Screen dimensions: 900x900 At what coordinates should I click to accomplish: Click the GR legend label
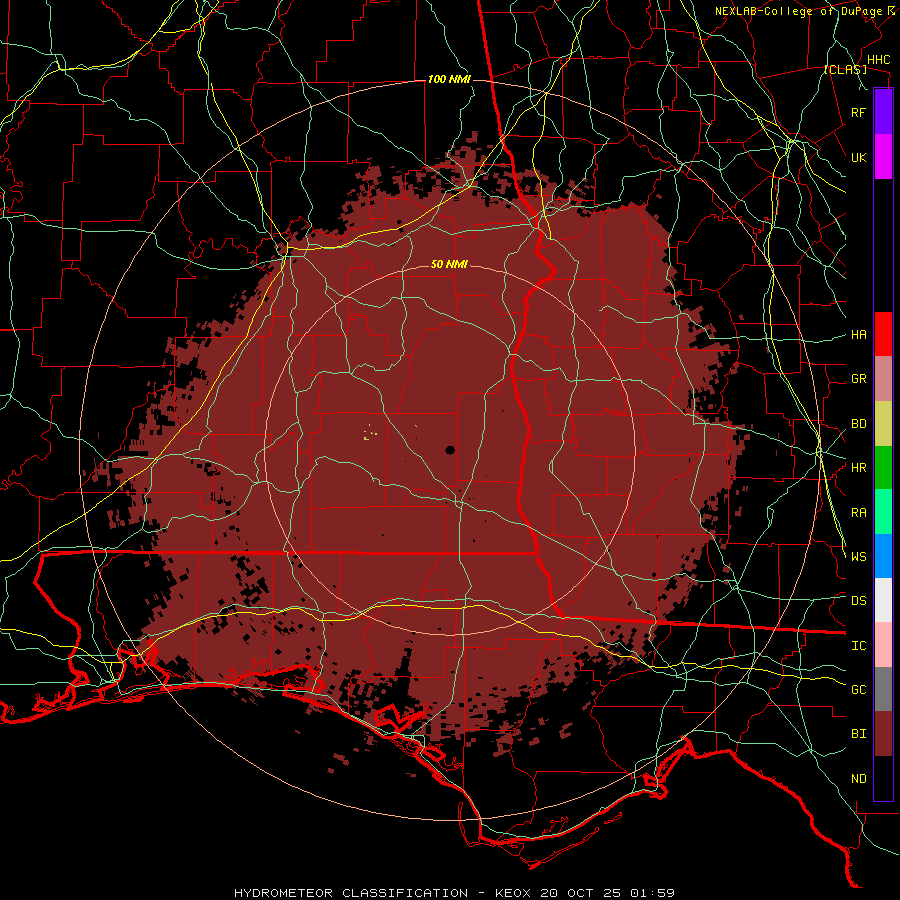[x=859, y=379]
